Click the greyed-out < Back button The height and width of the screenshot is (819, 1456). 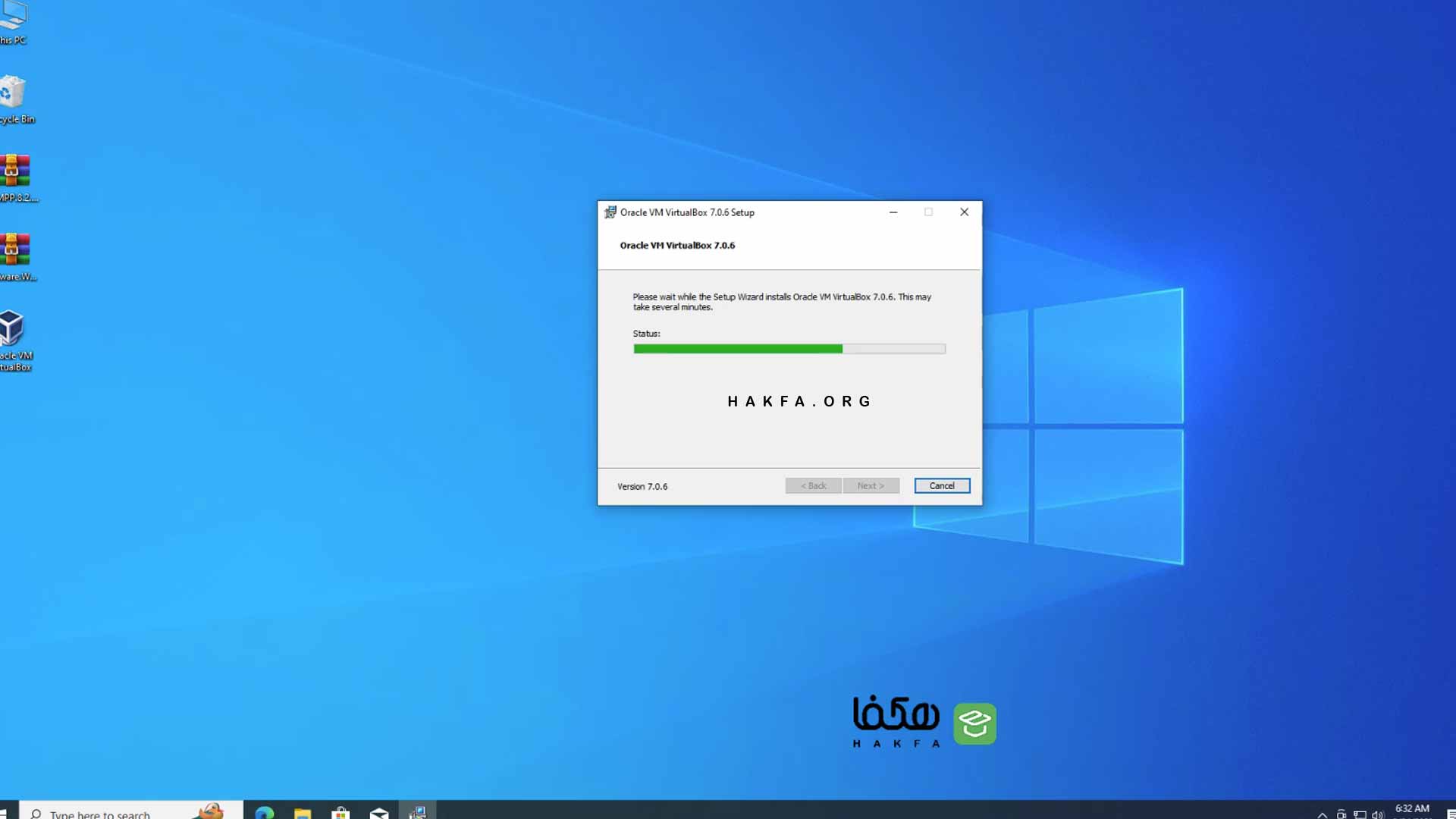814,485
